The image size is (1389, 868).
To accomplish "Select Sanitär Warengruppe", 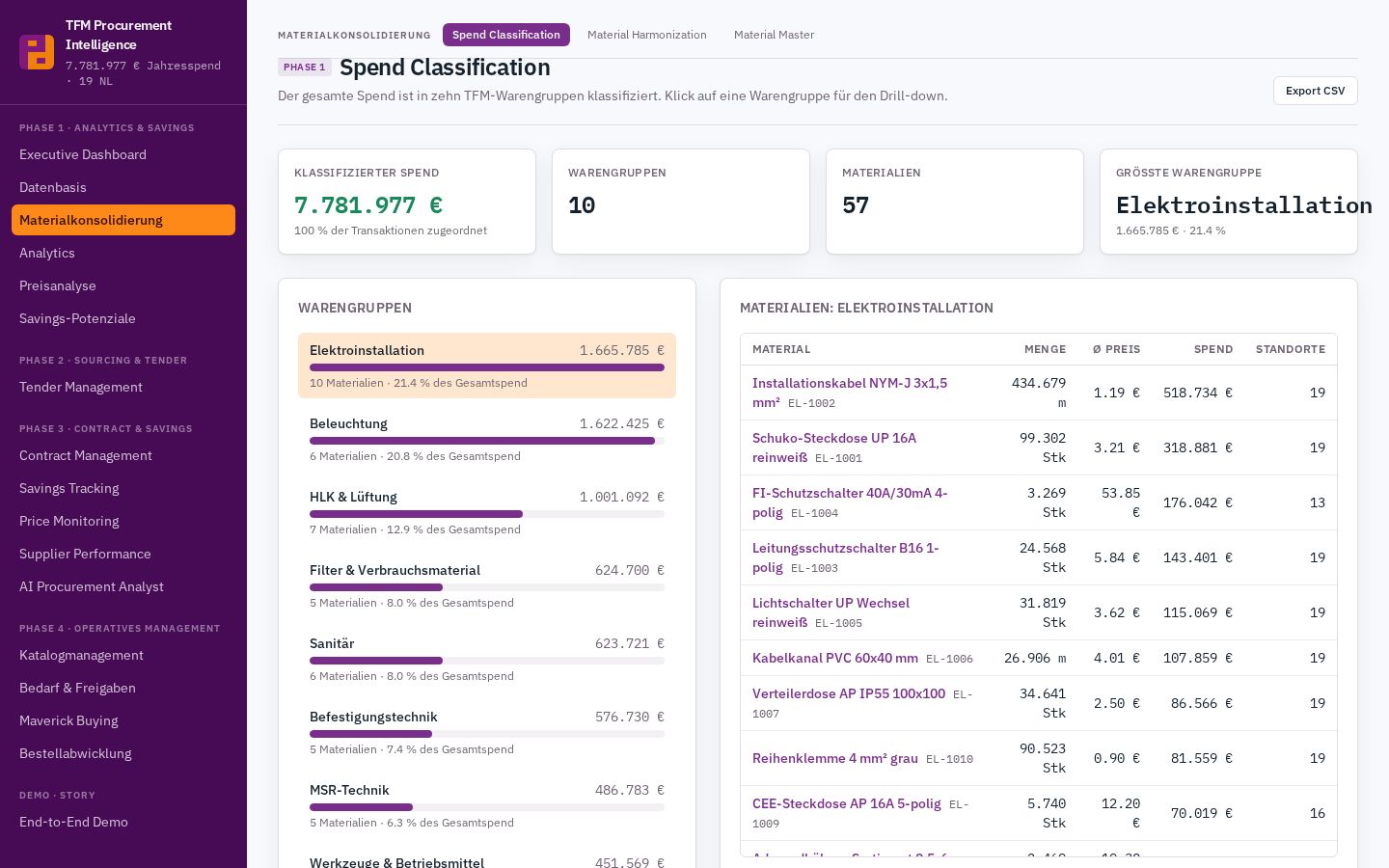I will tap(487, 659).
